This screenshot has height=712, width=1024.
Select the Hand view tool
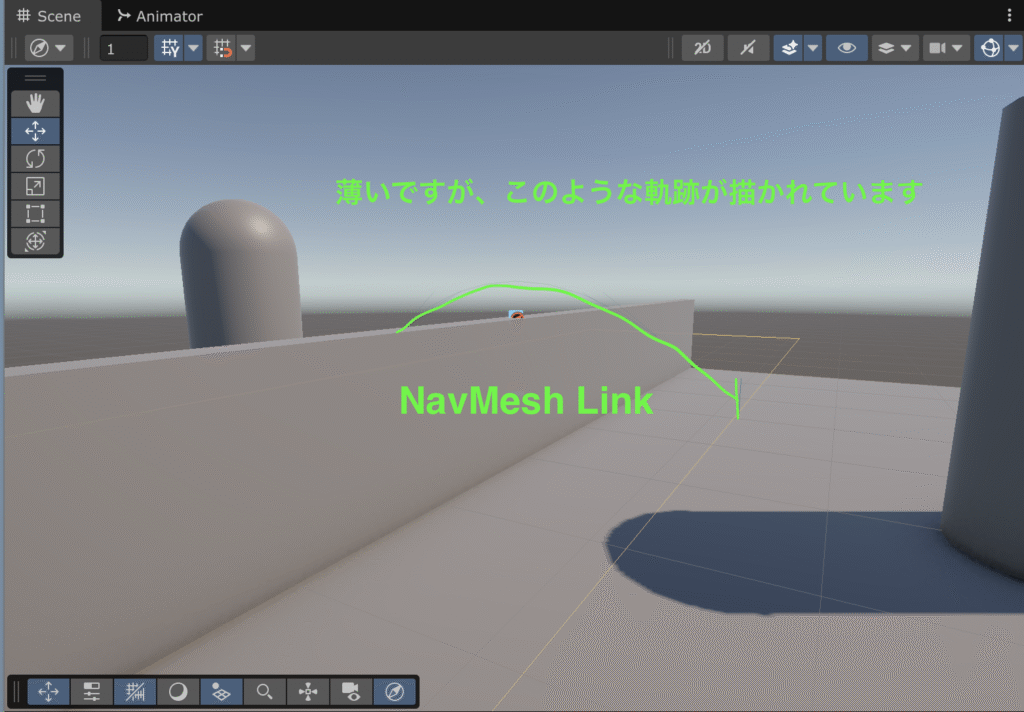(35, 103)
